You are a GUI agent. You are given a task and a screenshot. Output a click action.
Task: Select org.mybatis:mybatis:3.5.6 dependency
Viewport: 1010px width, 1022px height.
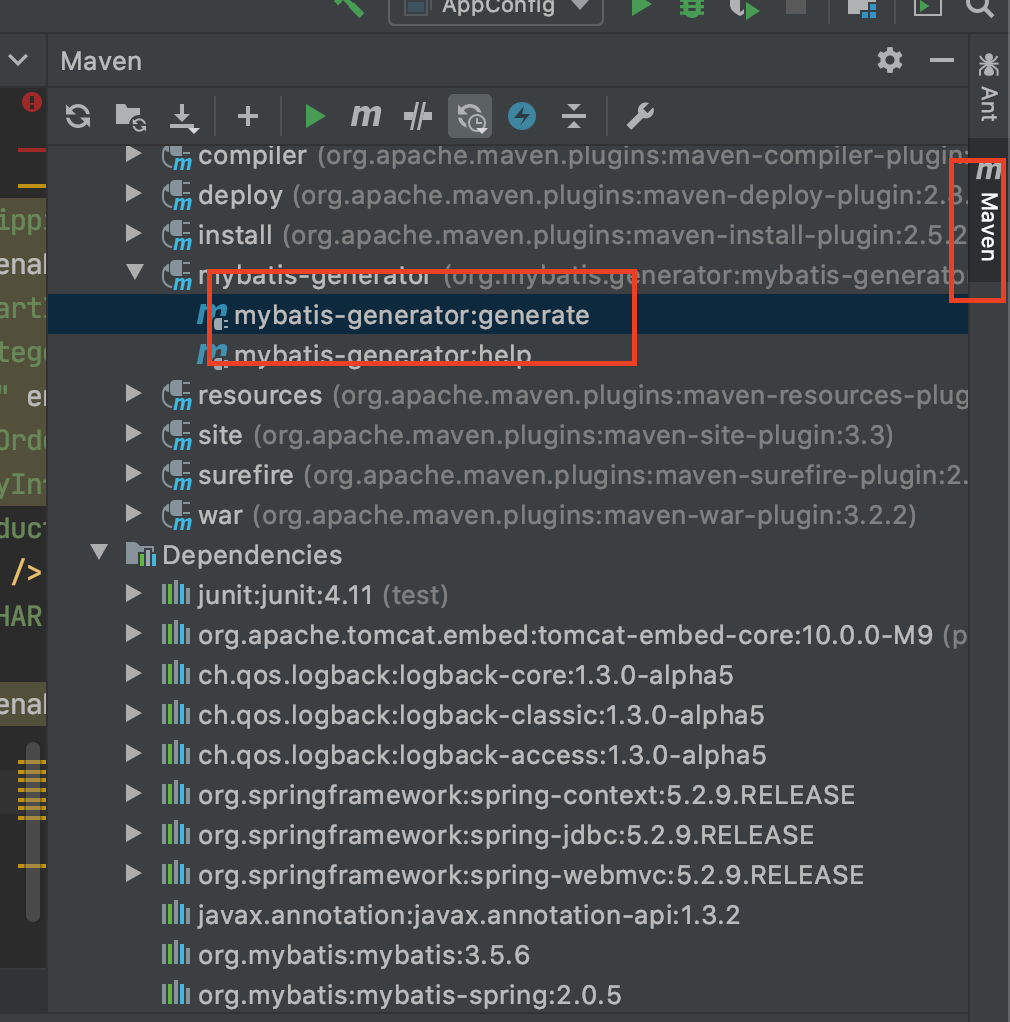tap(364, 956)
